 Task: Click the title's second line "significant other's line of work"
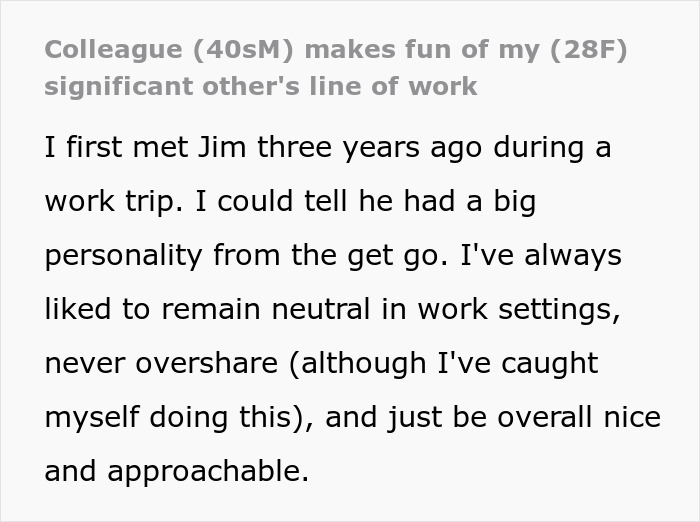[x=261, y=86]
